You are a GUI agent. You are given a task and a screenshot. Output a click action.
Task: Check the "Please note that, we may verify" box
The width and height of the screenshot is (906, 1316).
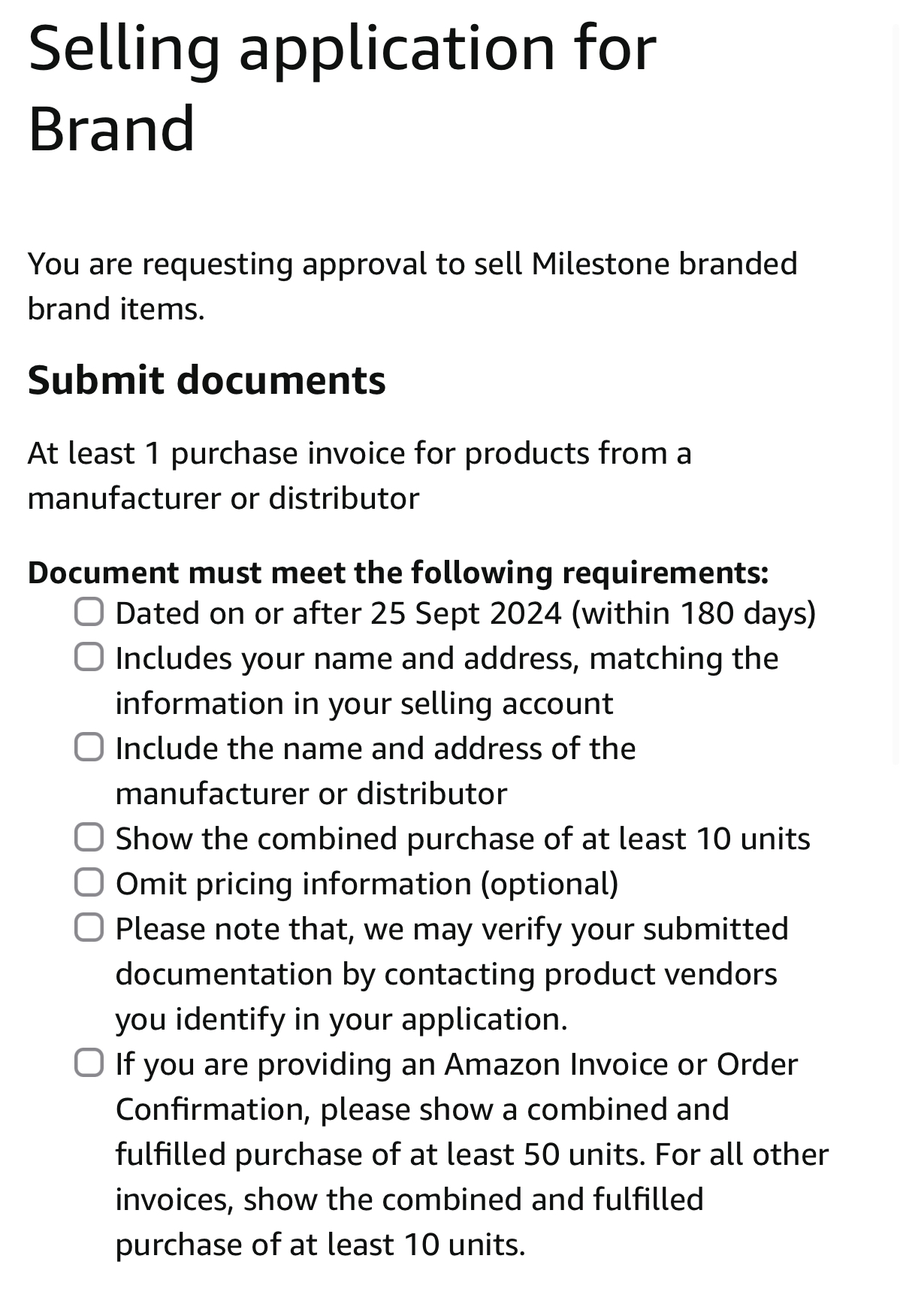(x=89, y=927)
